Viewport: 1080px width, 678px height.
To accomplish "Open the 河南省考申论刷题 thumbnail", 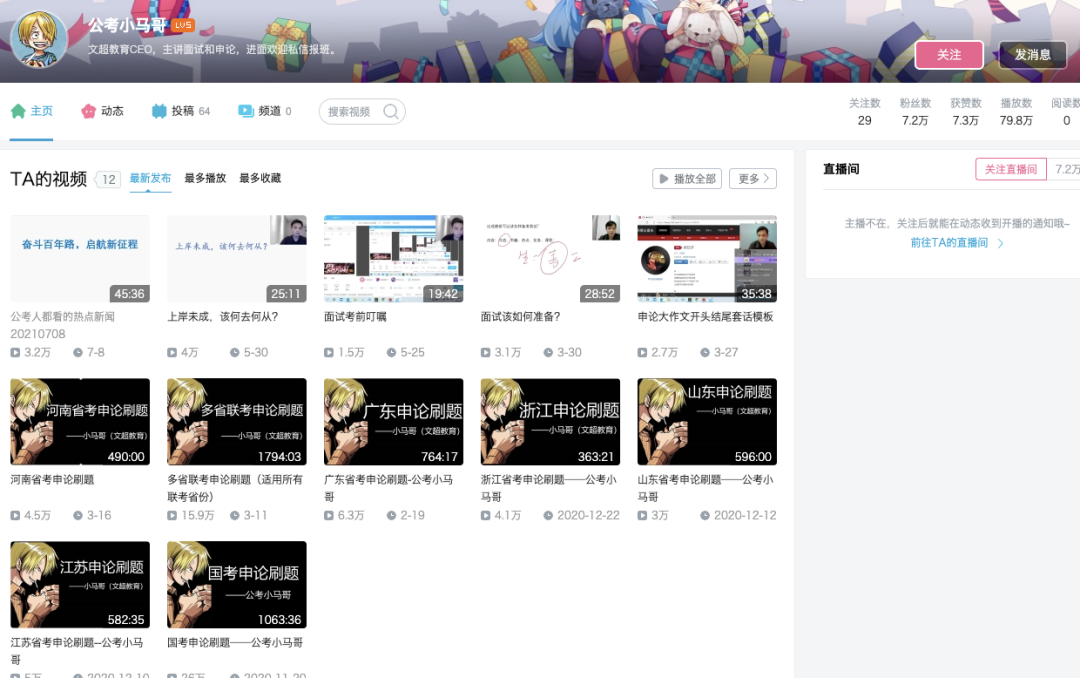I will 80,422.
